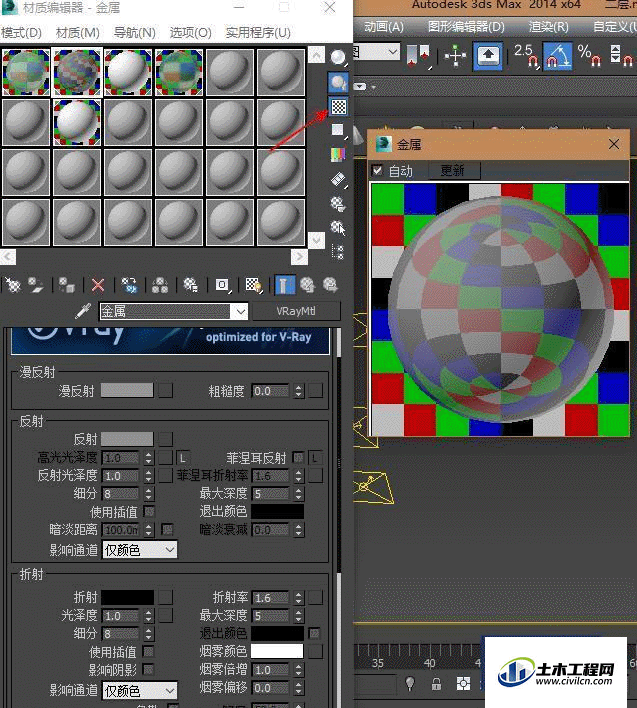Click Put to Library icon
The height and width of the screenshot is (708, 637).
point(190,285)
